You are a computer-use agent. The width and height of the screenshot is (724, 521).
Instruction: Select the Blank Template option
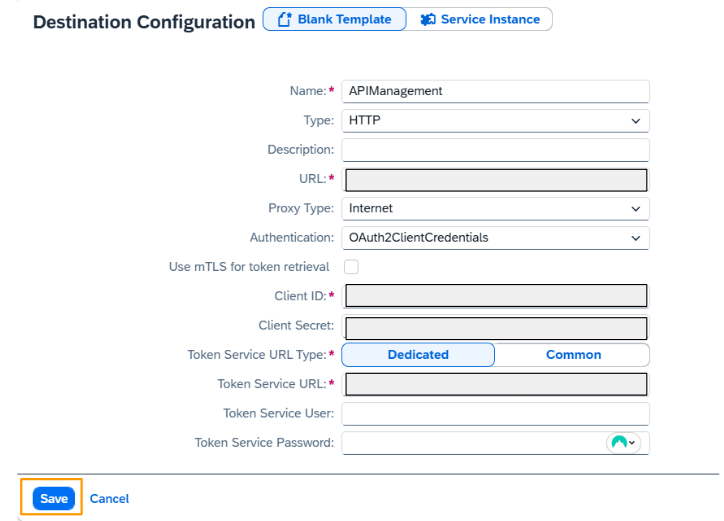pos(334,19)
